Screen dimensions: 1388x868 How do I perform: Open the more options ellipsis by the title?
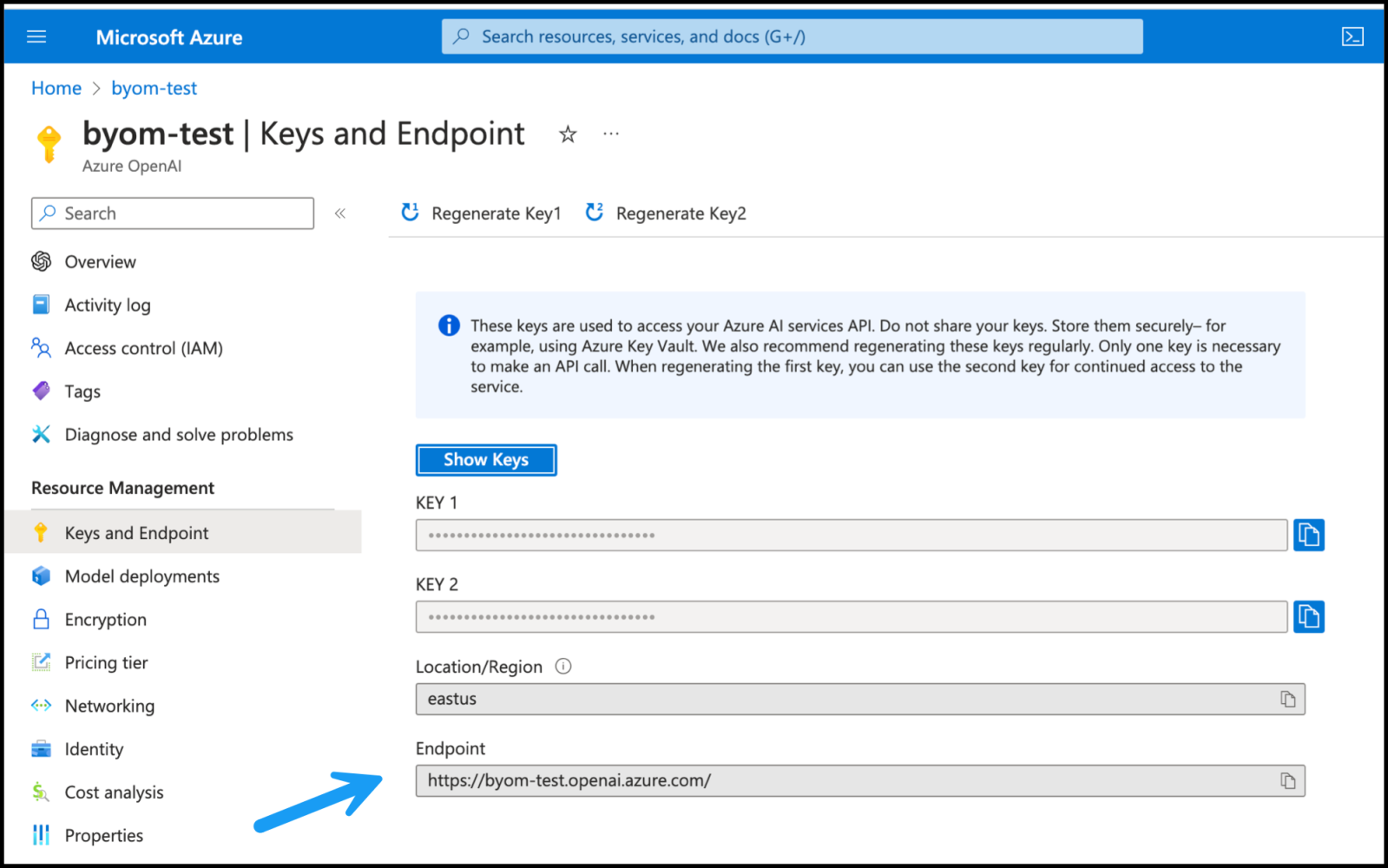(611, 134)
